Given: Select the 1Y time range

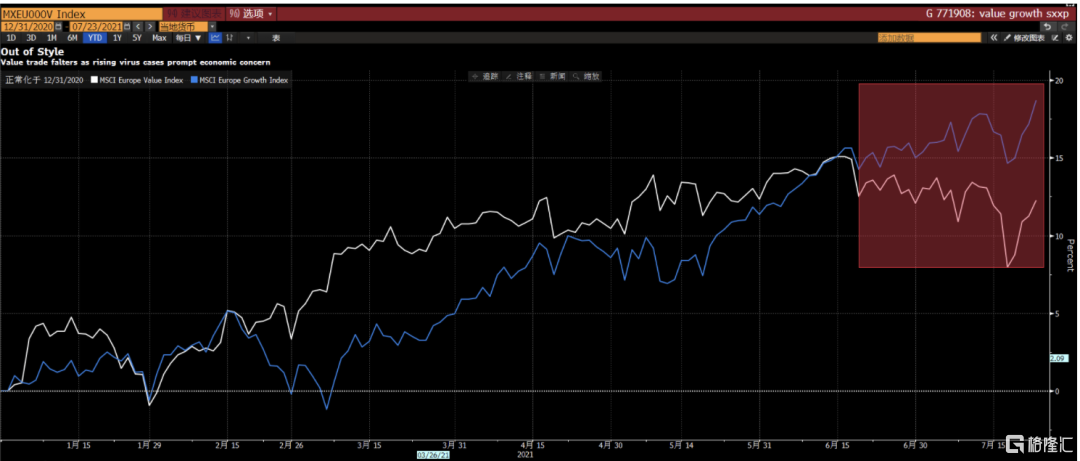Looking at the screenshot, I should pos(117,38).
